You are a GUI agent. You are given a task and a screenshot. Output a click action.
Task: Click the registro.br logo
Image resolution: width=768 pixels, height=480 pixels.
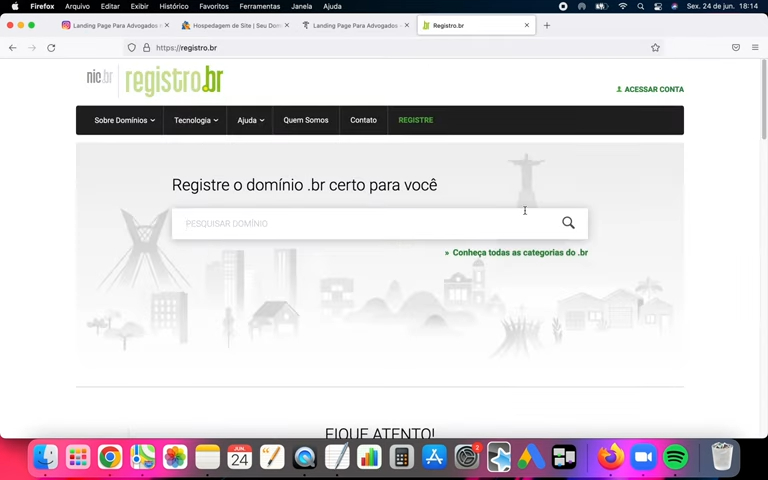click(174, 81)
